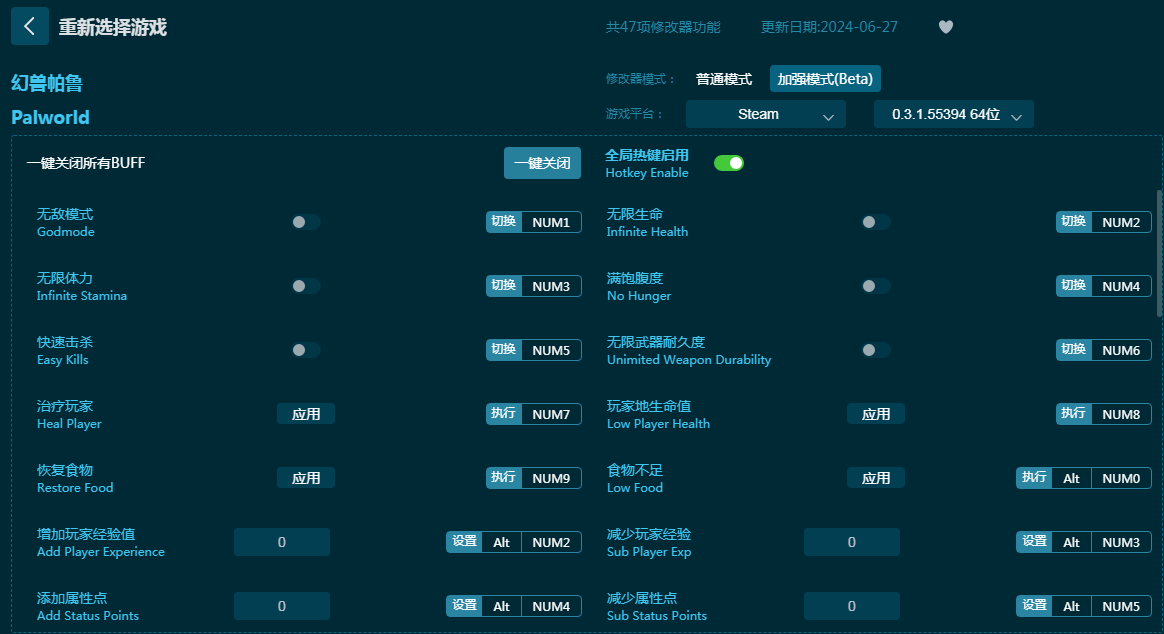Click 切换 button for Infinite Stamina

point(503,286)
